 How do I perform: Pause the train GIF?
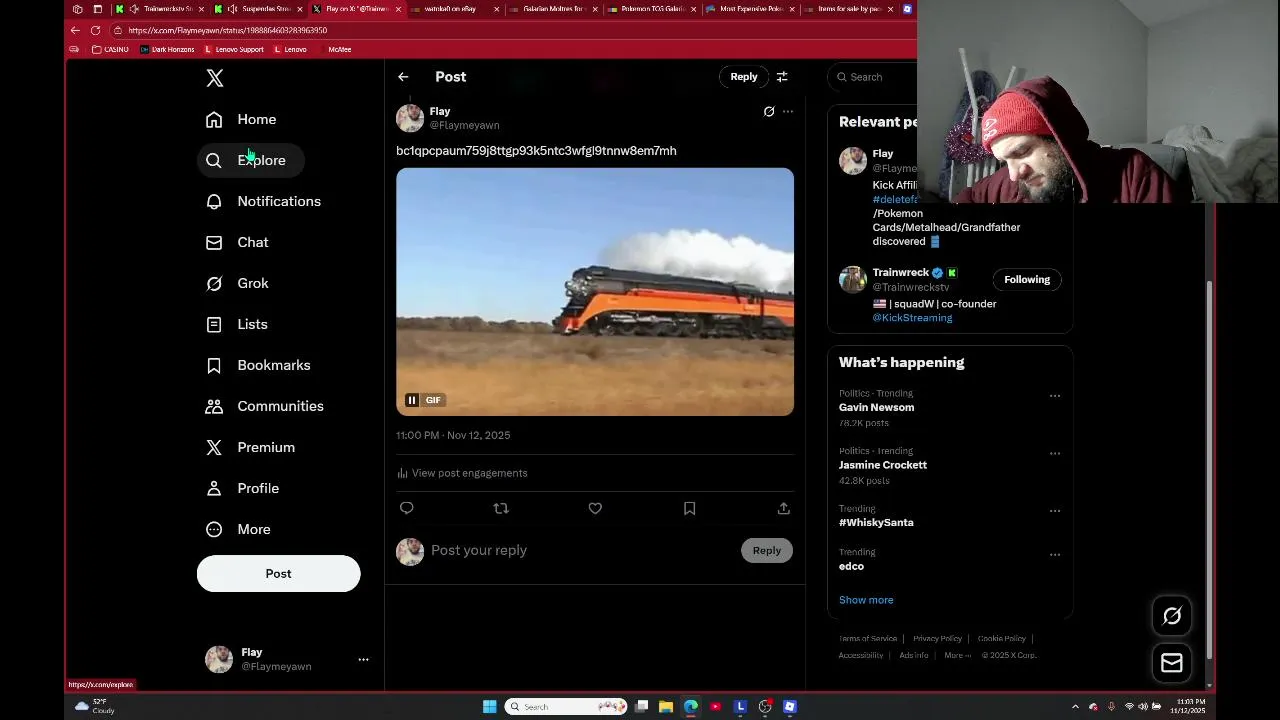pos(412,400)
